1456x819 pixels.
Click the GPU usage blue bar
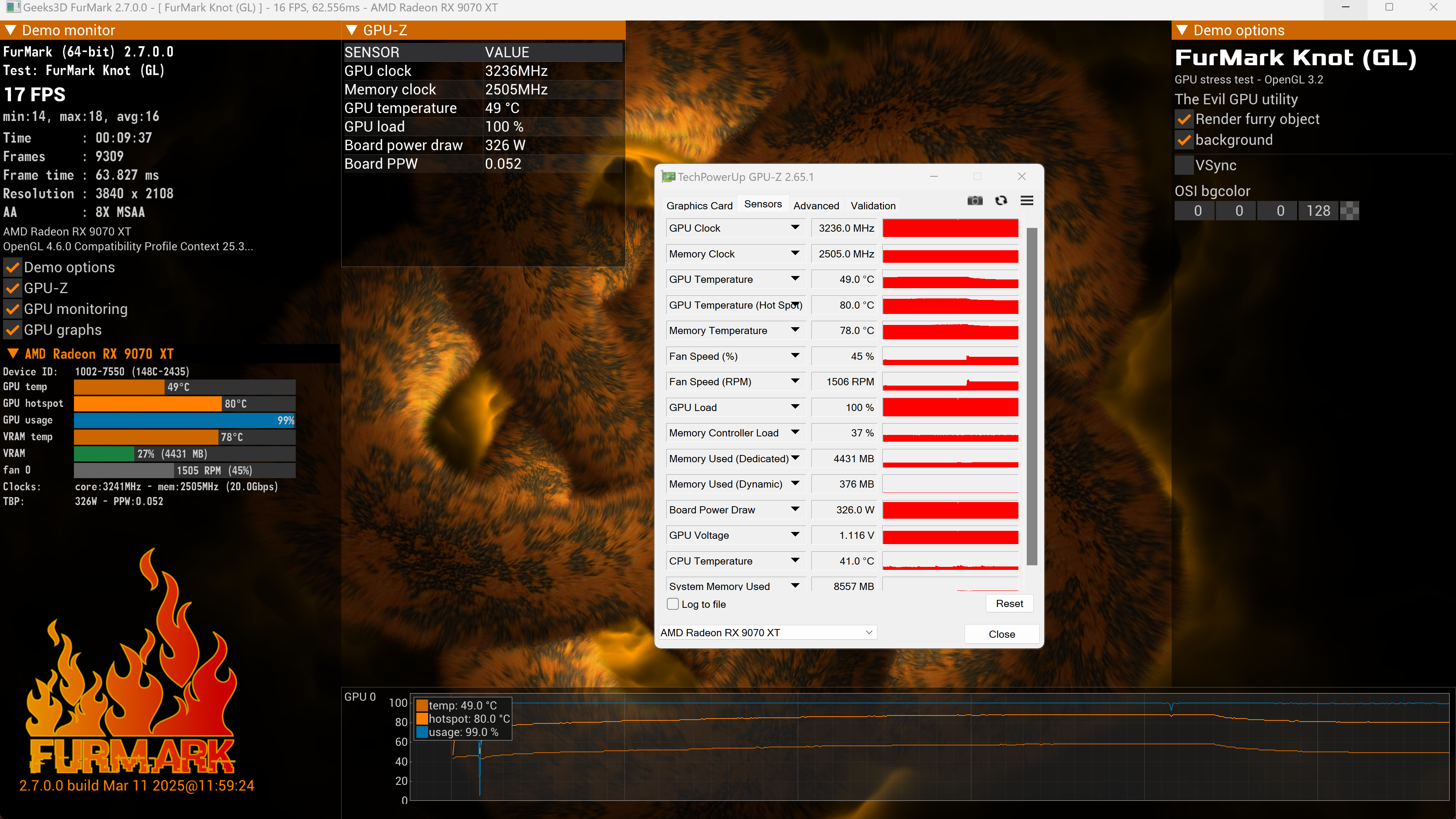184,420
